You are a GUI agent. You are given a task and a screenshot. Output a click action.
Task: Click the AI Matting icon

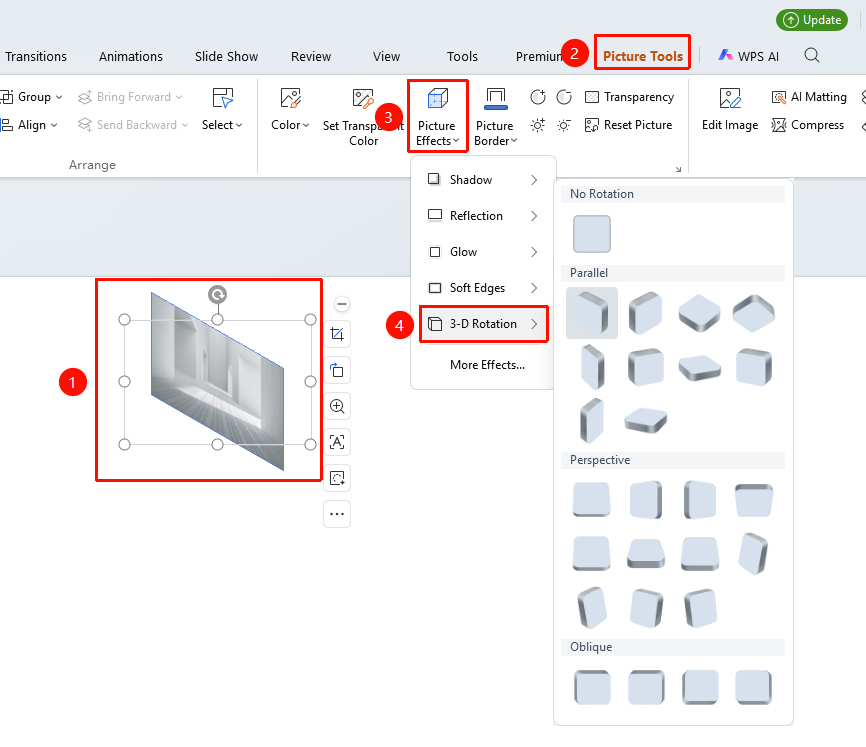(779, 97)
